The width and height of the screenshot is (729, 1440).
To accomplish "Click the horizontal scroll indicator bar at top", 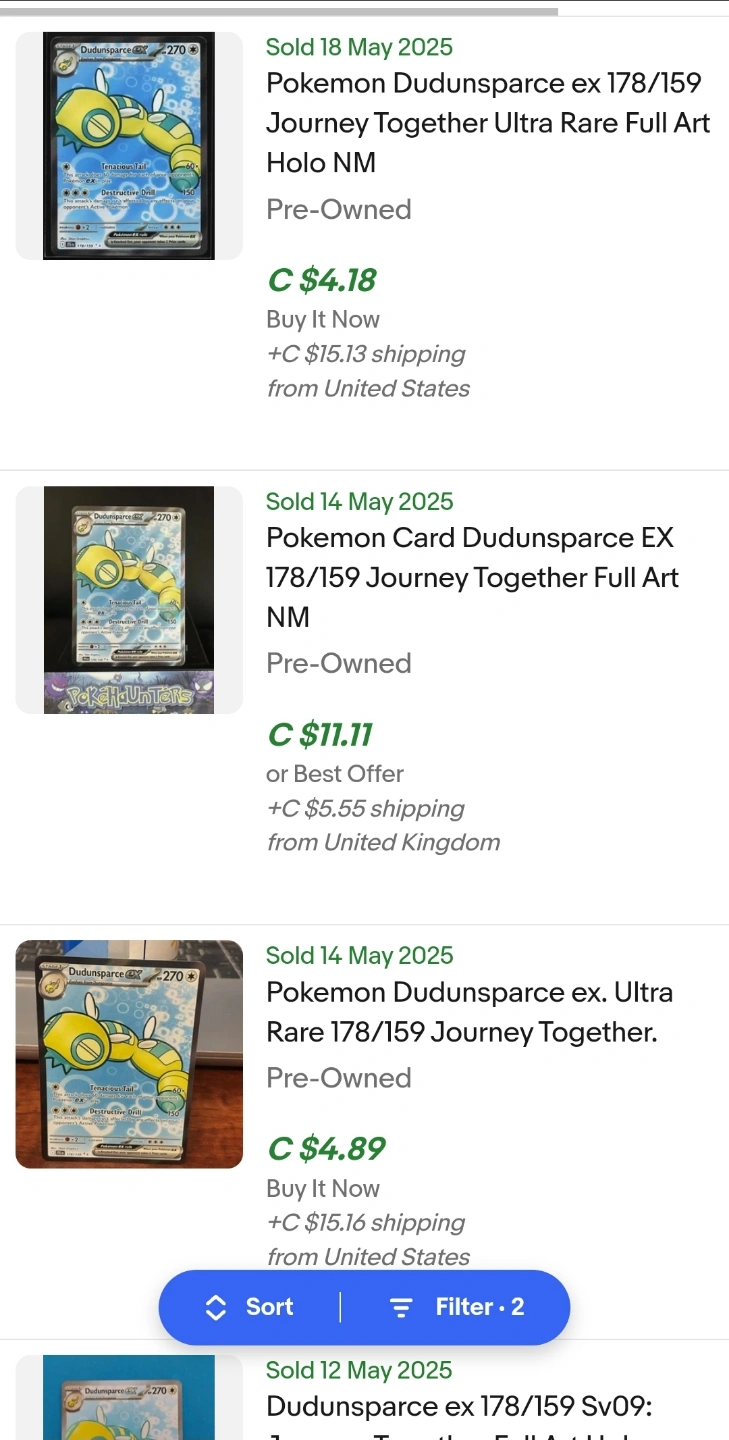I will point(279,12).
